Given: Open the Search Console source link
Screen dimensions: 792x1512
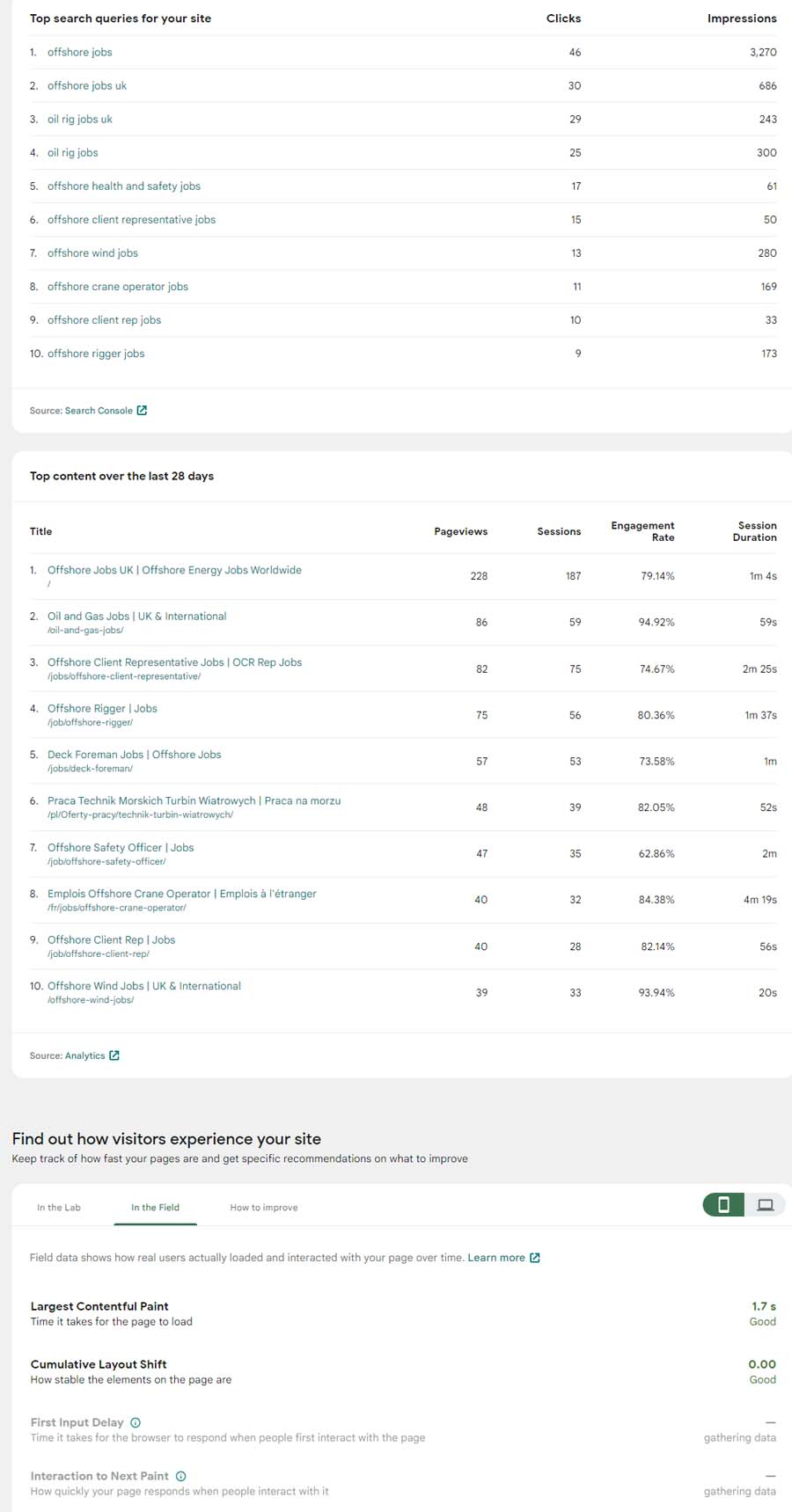Looking at the screenshot, I should pyautogui.click(x=99, y=411).
